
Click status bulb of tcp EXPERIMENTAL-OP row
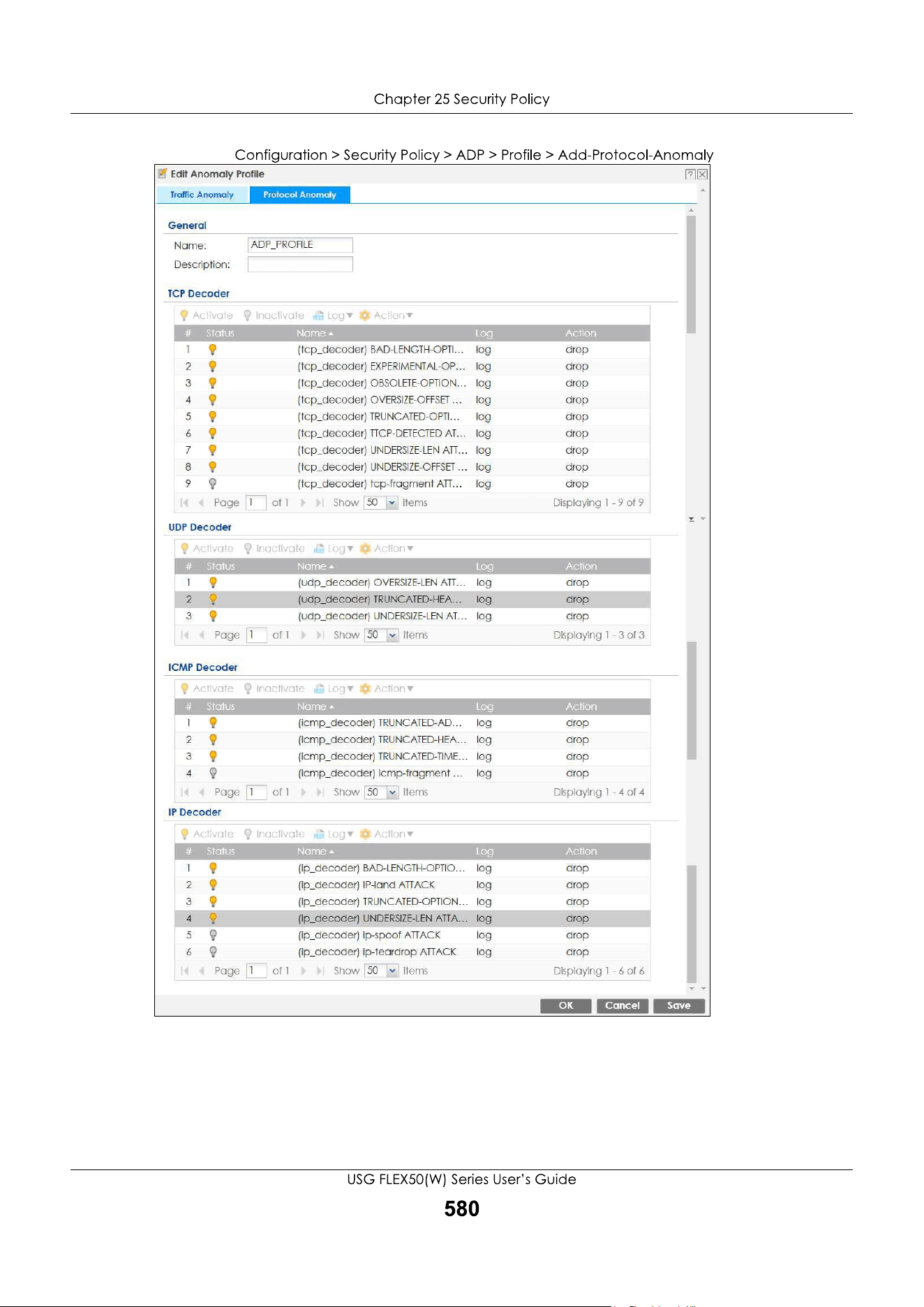pyautogui.click(x=212, y=367)
